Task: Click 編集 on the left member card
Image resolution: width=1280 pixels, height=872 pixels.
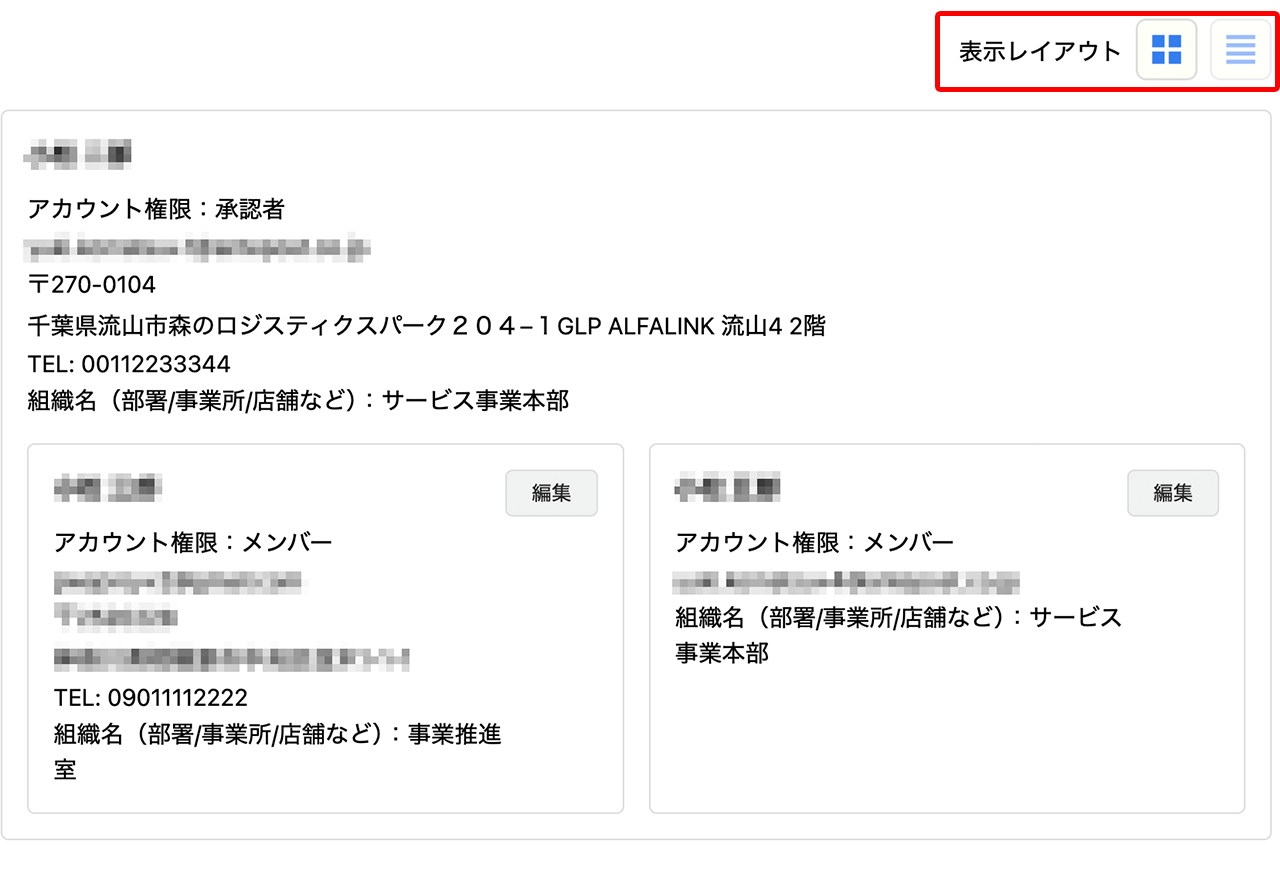Action: pyautogui.click(x=551, y=493)
